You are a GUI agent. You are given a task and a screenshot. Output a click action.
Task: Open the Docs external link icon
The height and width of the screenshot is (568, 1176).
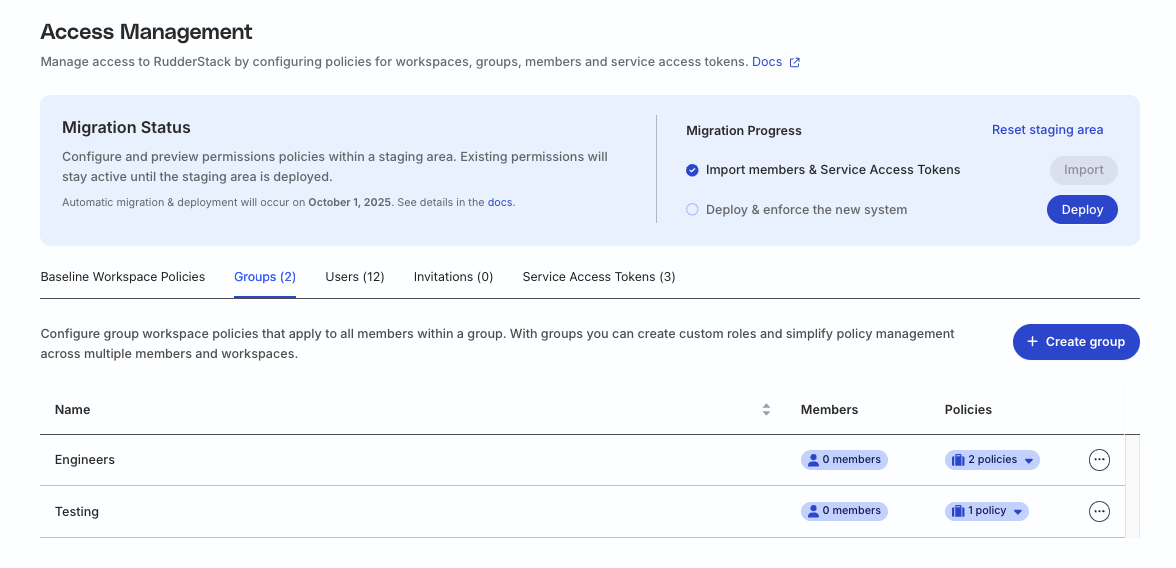pos(795,62)
